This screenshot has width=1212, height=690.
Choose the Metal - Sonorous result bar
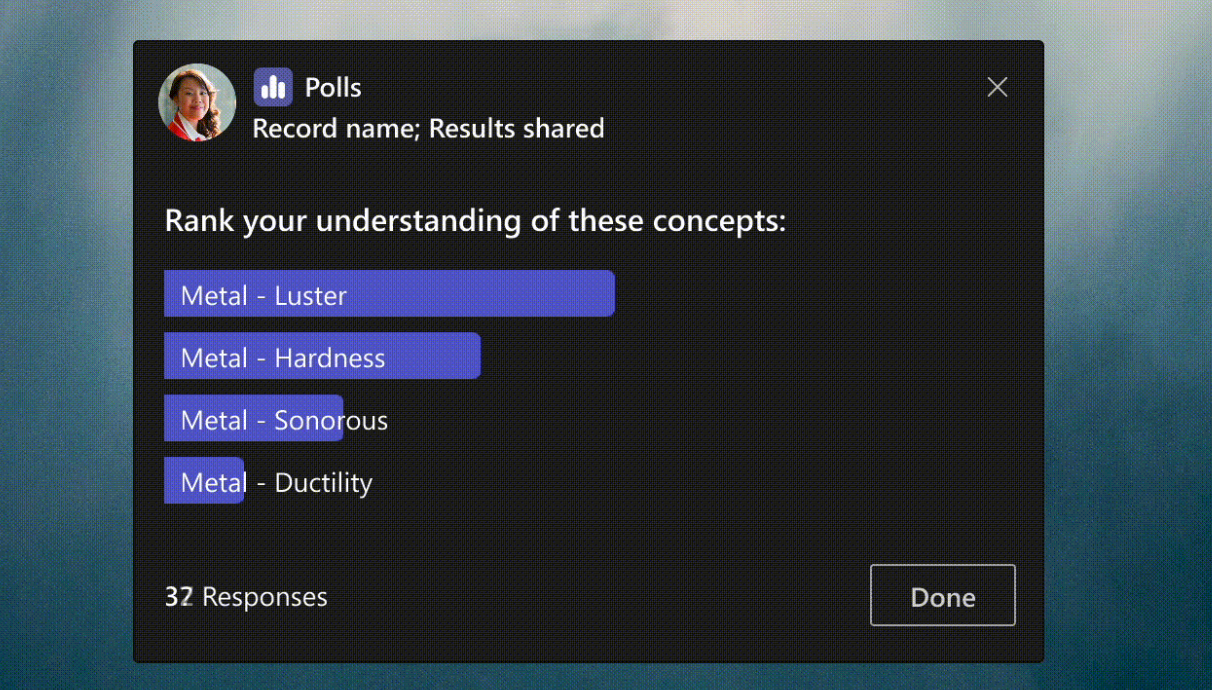(254, 419)
